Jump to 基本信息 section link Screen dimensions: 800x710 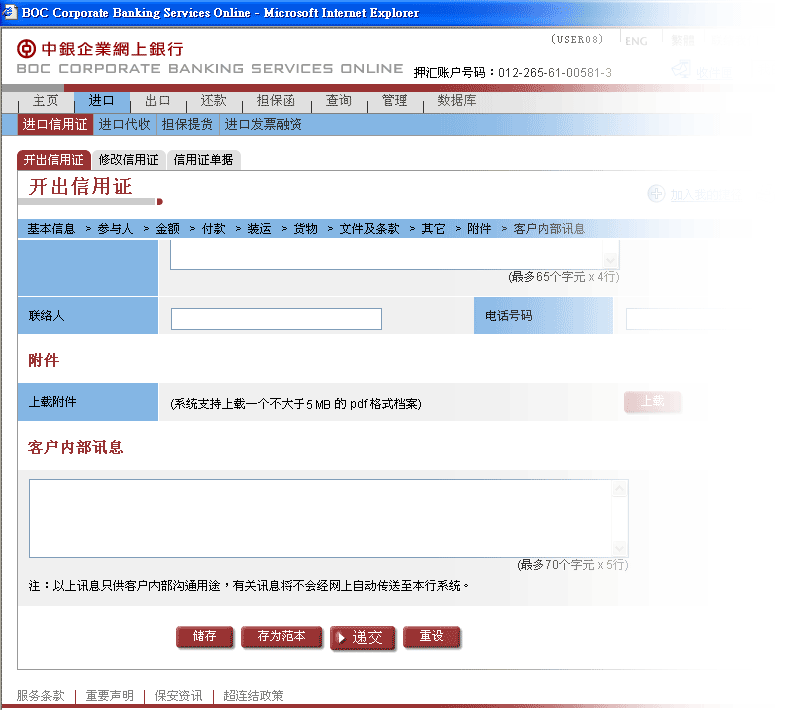point(51,229)
